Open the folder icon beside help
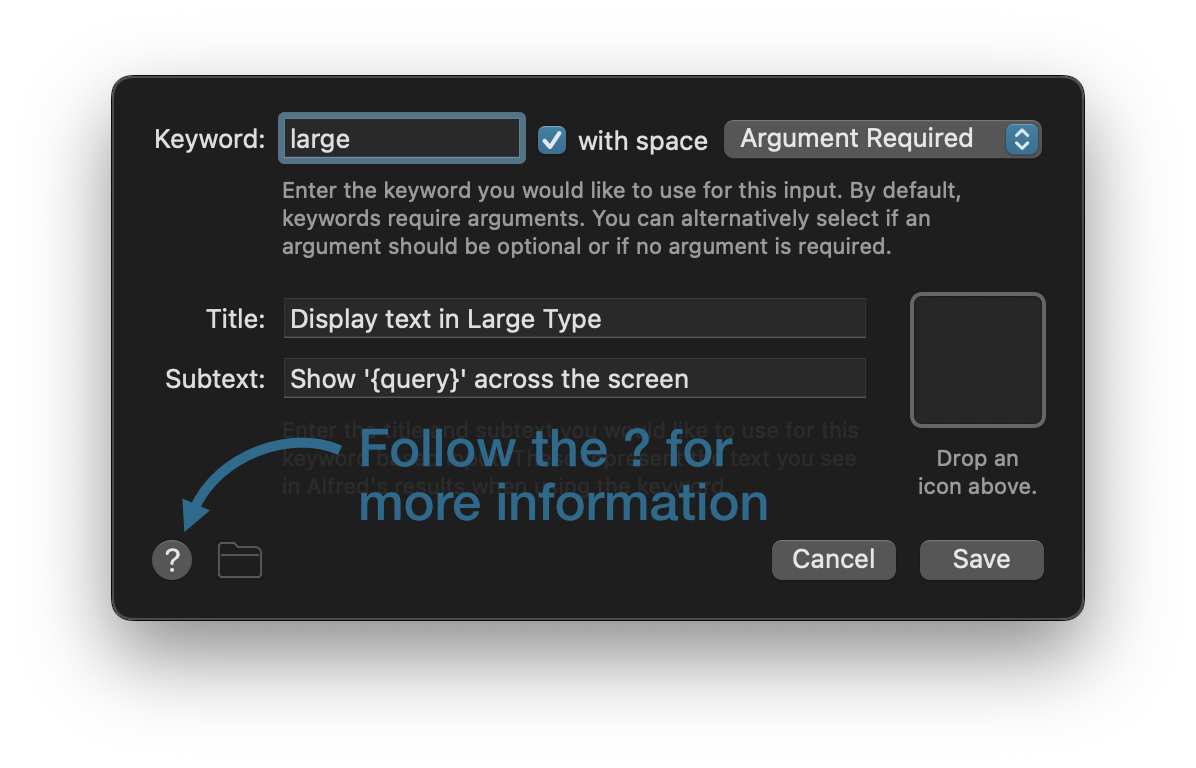Screen dimensions: 1196x768 (240, 560)
